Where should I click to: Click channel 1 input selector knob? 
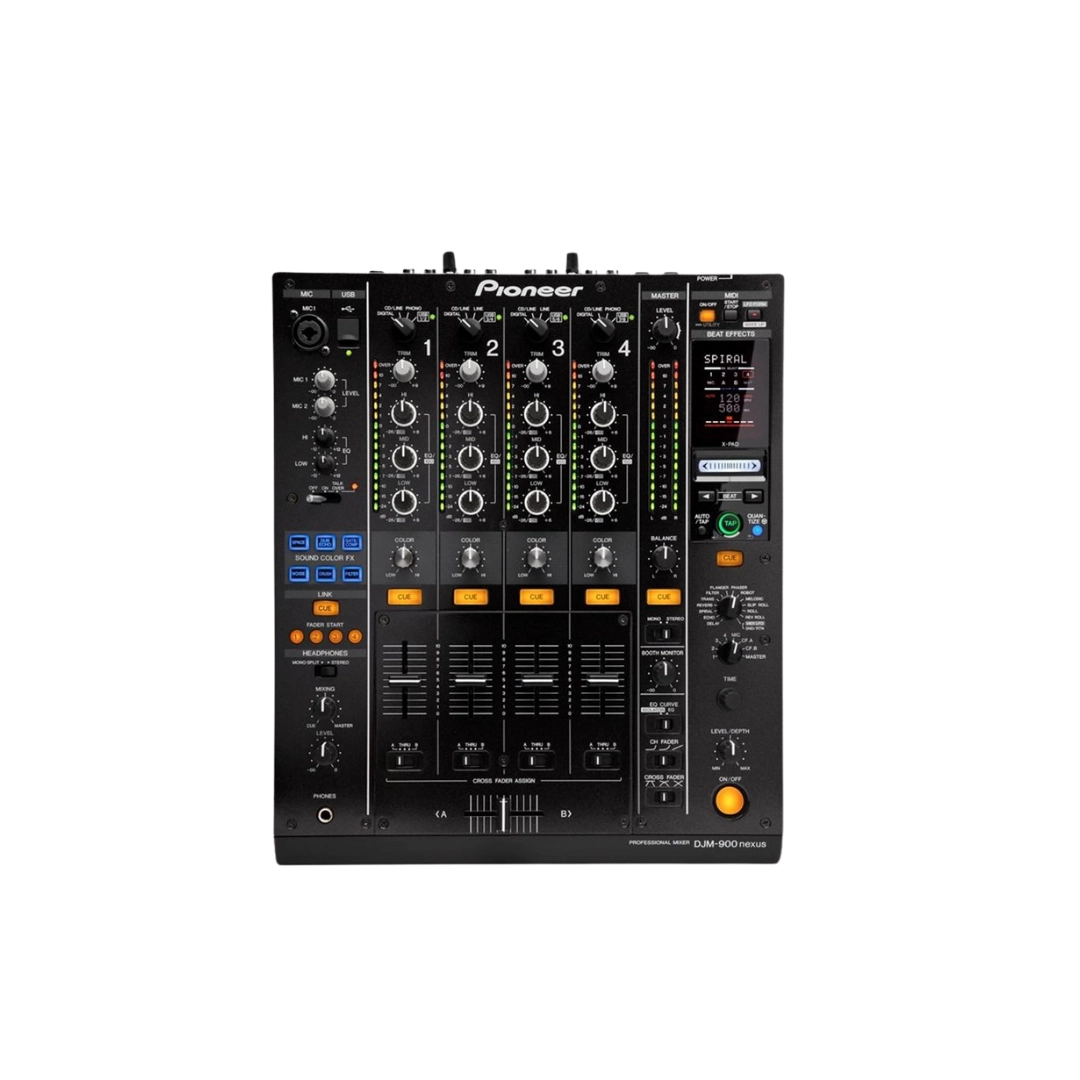click(404, 329)
